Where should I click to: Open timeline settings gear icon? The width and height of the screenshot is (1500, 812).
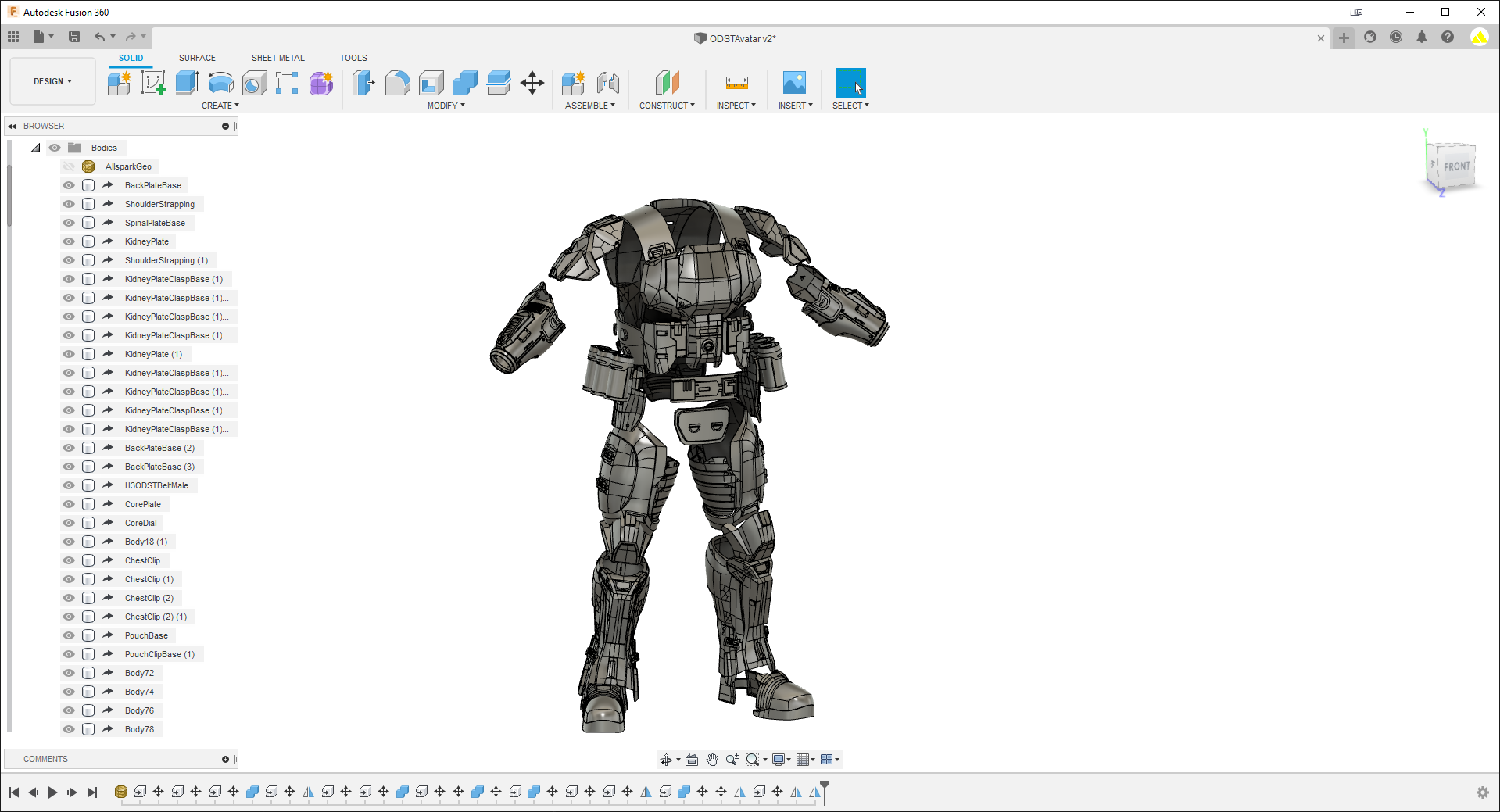pos(1482,792)
